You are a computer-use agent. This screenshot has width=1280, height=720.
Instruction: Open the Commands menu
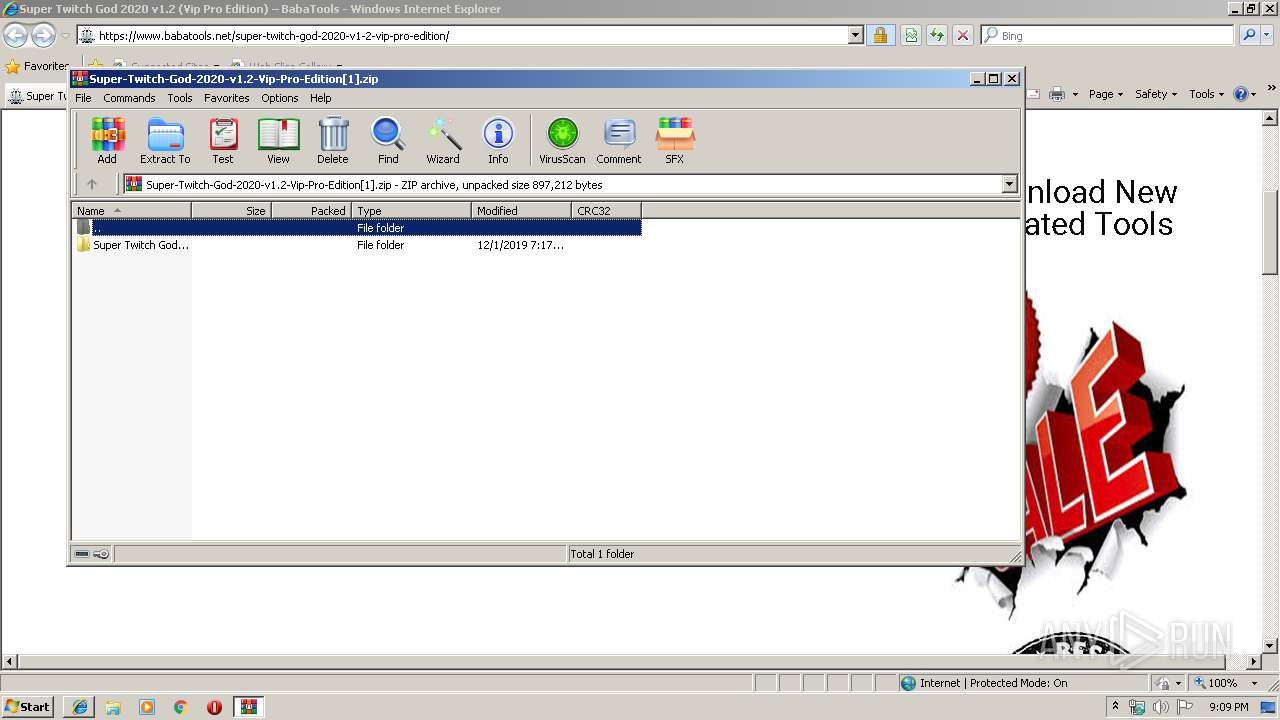[x=129, y=98]
